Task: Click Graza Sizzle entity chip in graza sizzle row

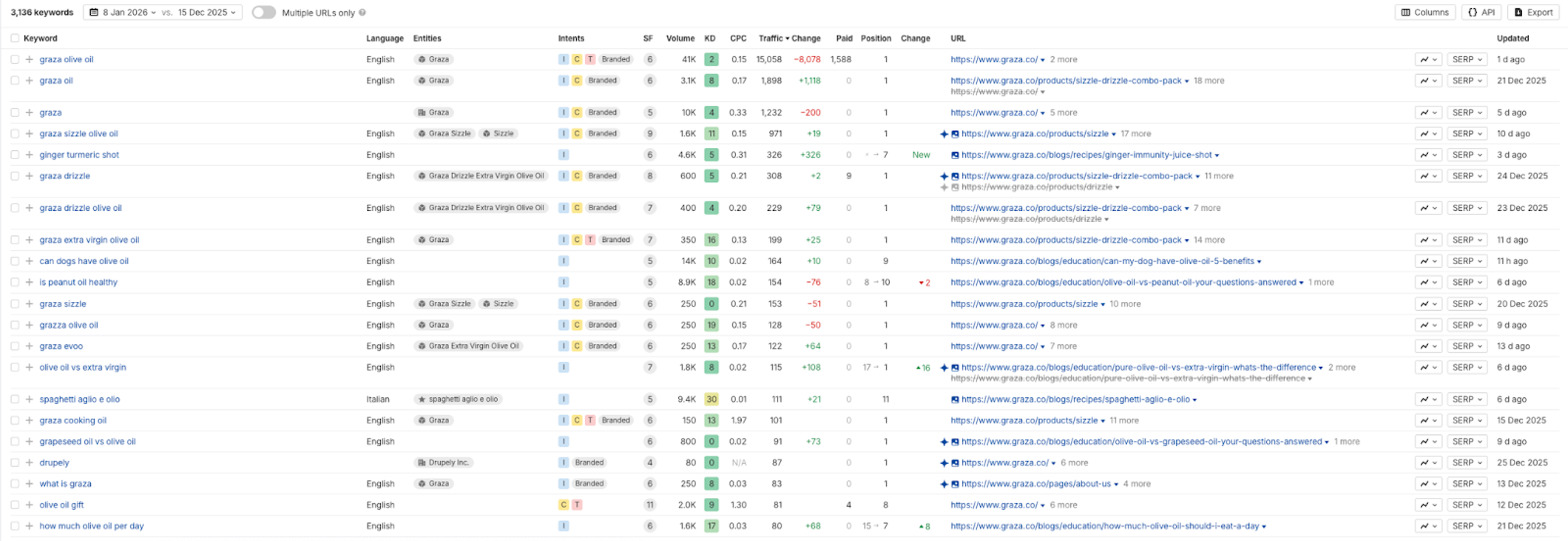Action: pyautogui.click(x=444, y=304)
